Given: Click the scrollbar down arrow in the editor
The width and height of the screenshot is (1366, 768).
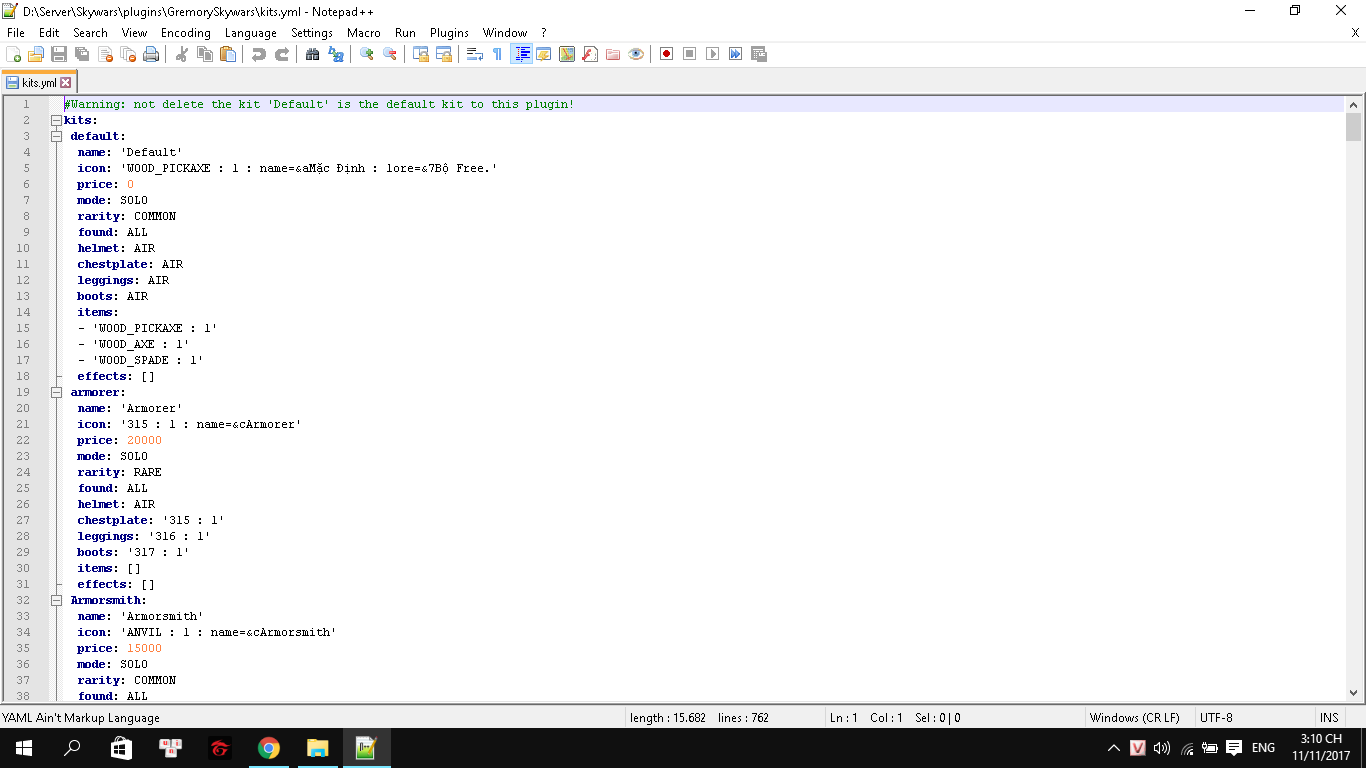Looking at the screenshot, I should pos(1354,691).
